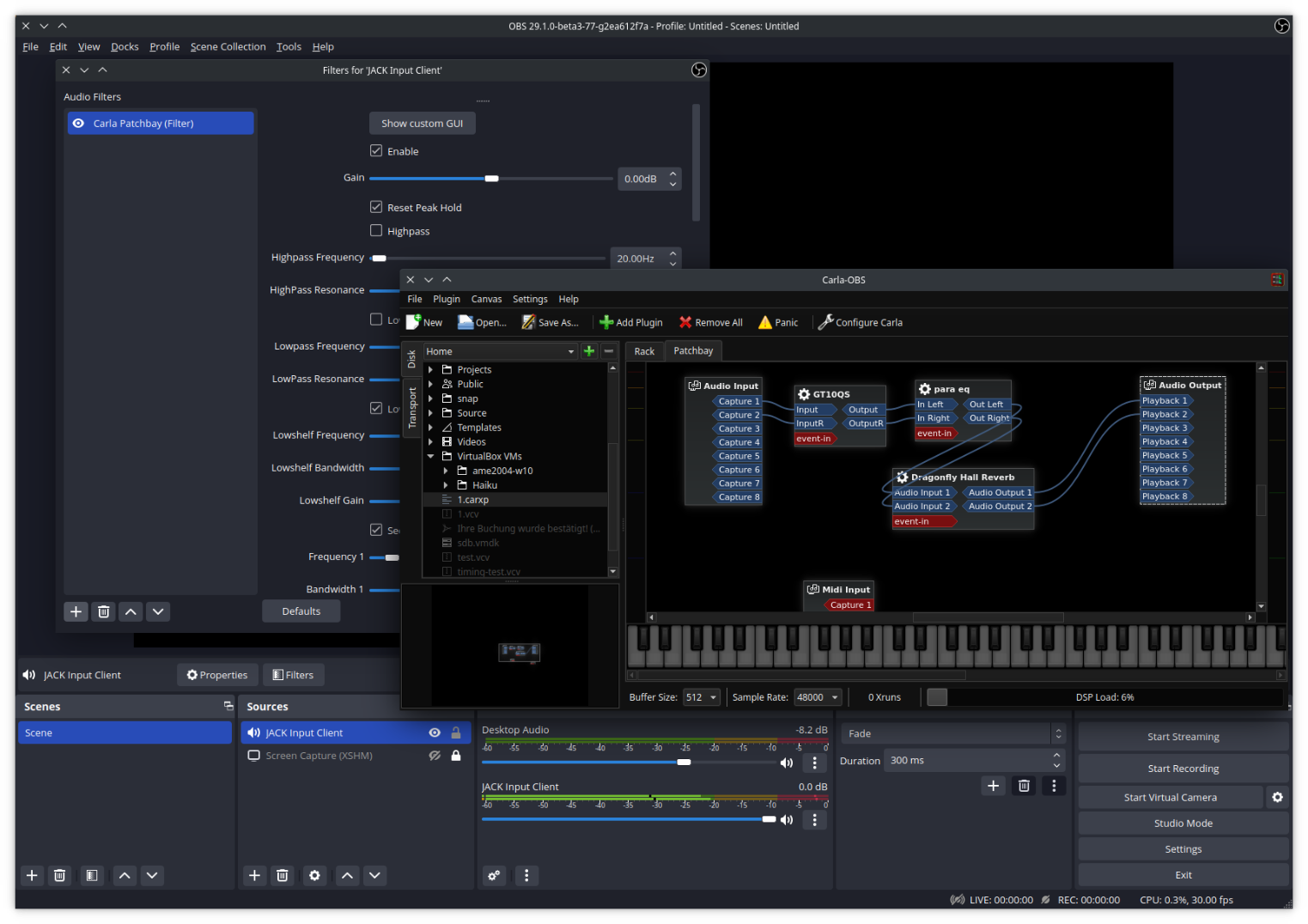1308x924 pixels.
Task: Add a new source with plus icon
Action: pyautogui.click(x=254, y=875)
